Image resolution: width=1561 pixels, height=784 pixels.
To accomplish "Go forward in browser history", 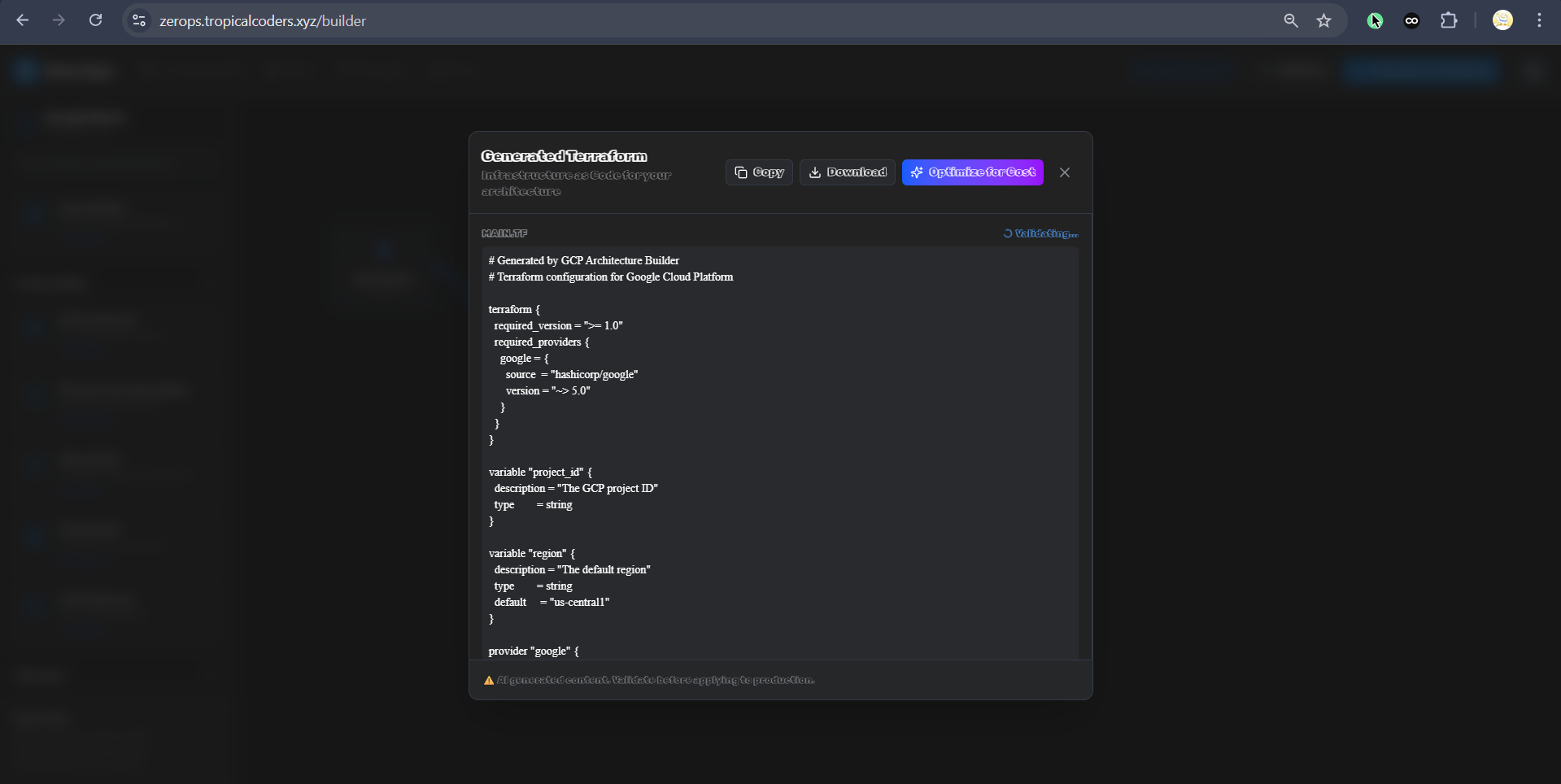I will [59, 20].
